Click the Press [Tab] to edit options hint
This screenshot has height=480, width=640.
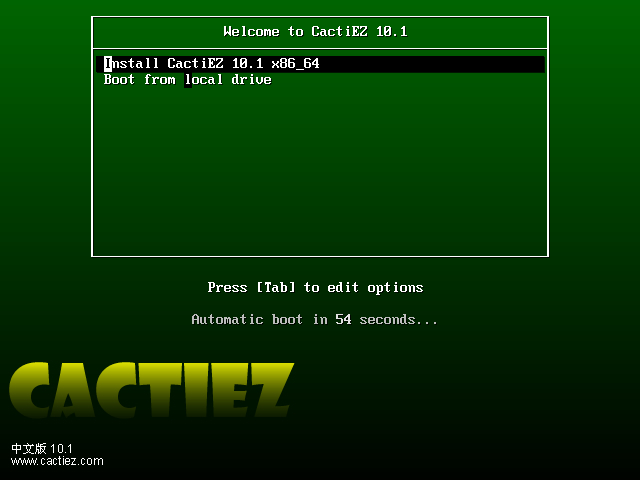point(315,288)
